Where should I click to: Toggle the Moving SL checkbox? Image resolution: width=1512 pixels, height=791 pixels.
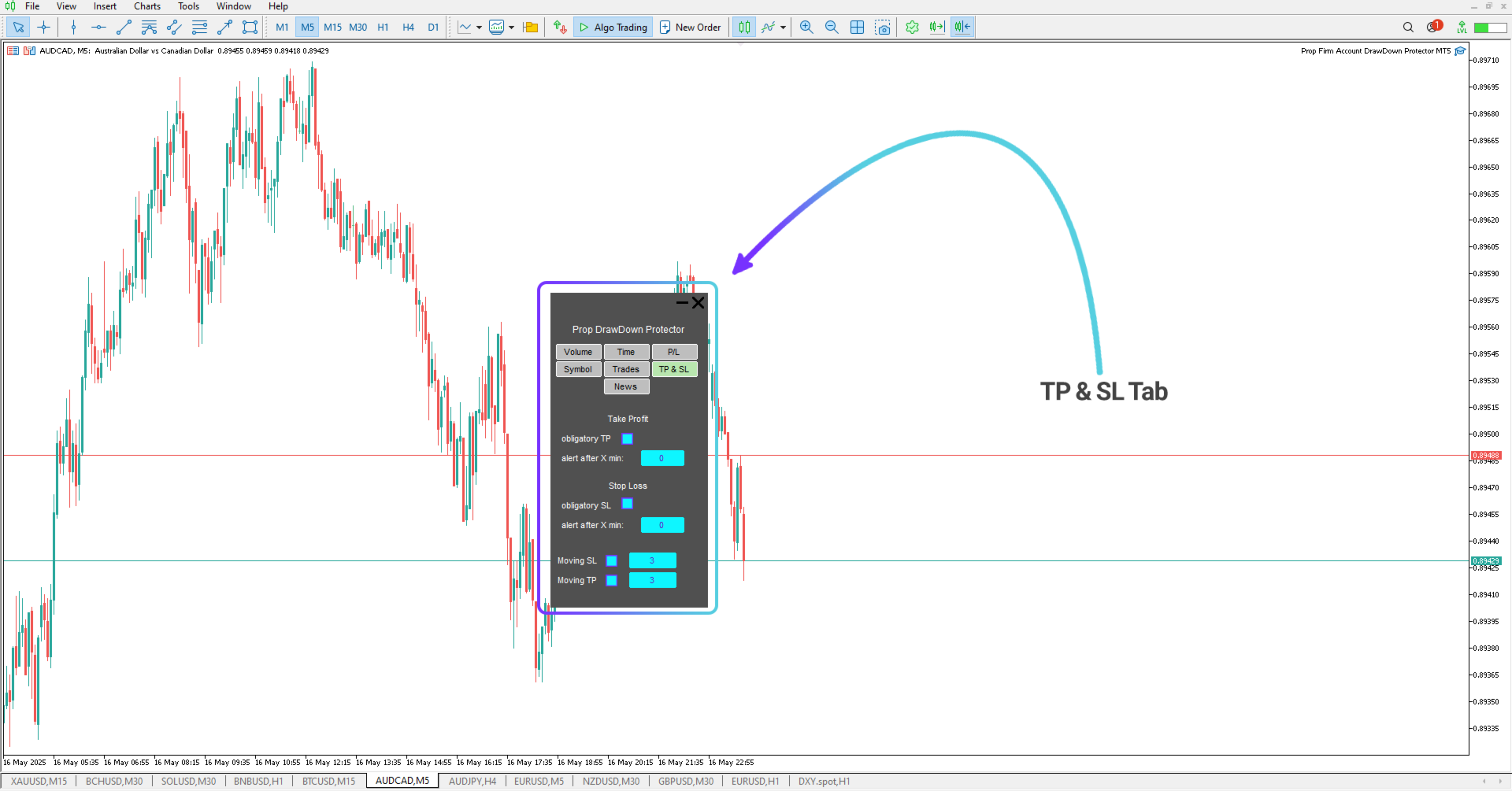coord(612,560)
